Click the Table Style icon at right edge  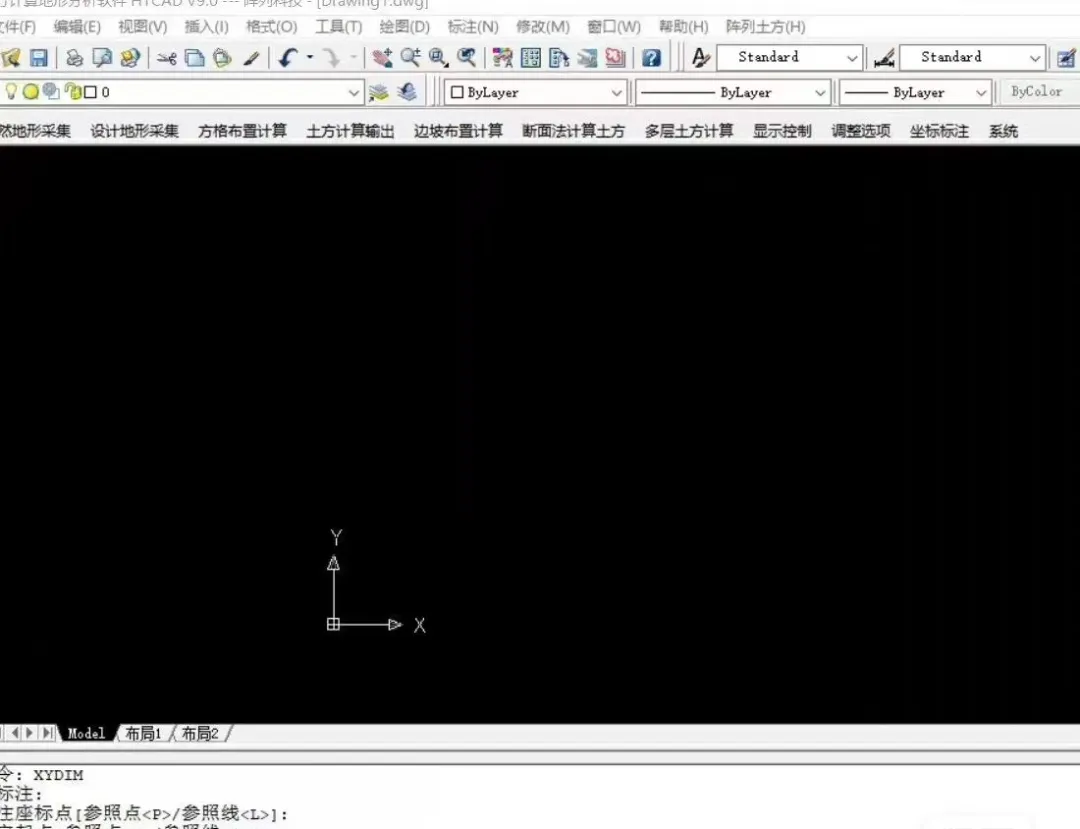[x=1066, y=58]
